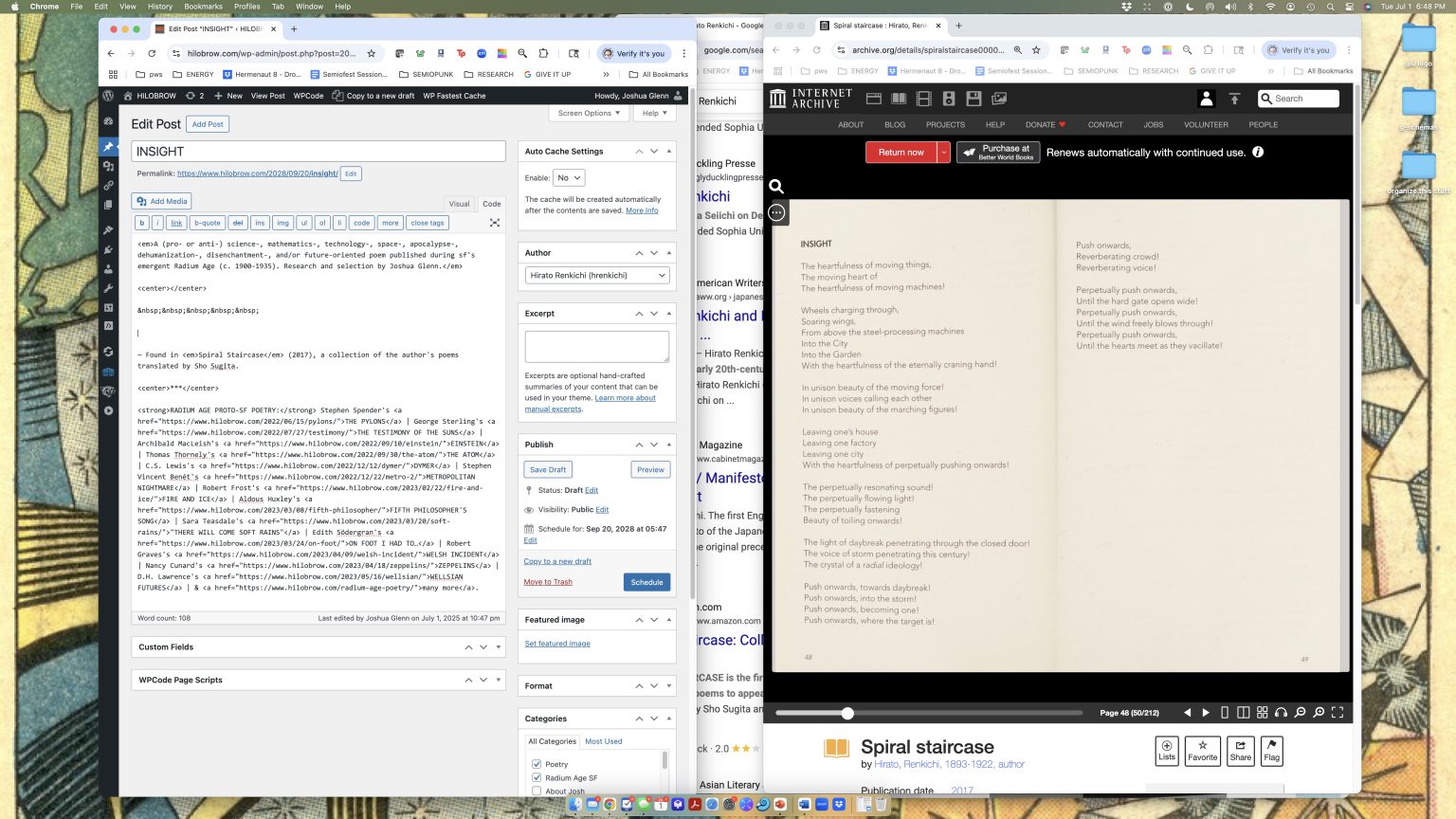Zoom in on the book page
This screenshot has height=819, width=1456.
pos(1319,713)
